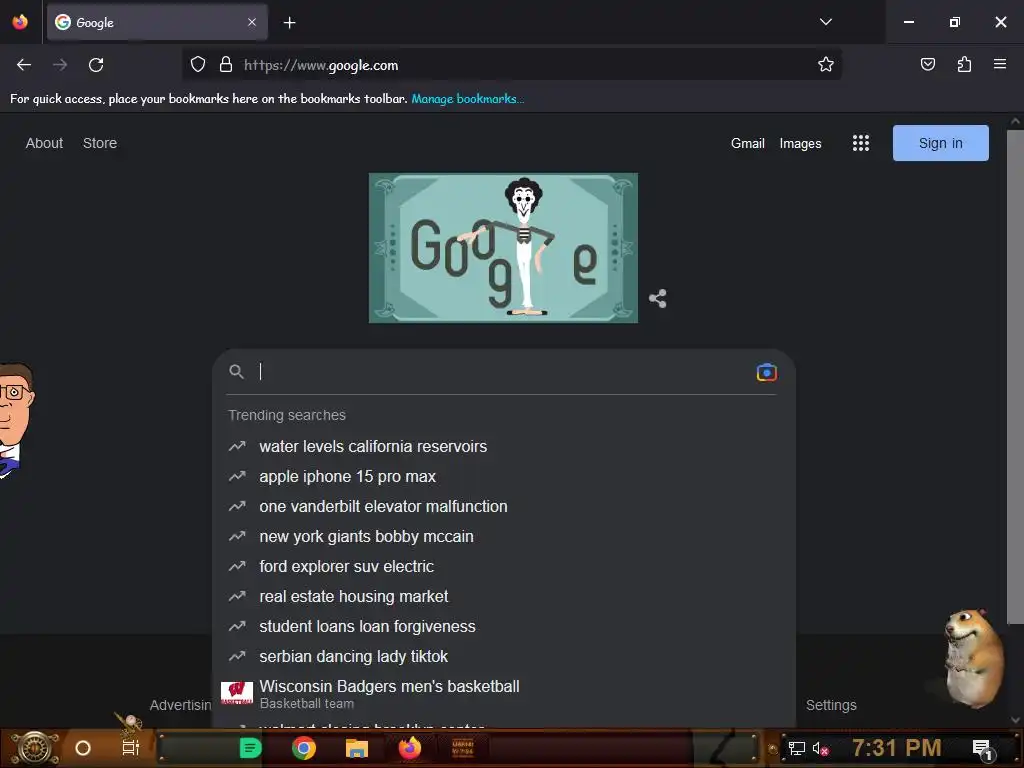Select the Google browser tab
Viewport: 1024px width, 768px height.
point(157,22)
